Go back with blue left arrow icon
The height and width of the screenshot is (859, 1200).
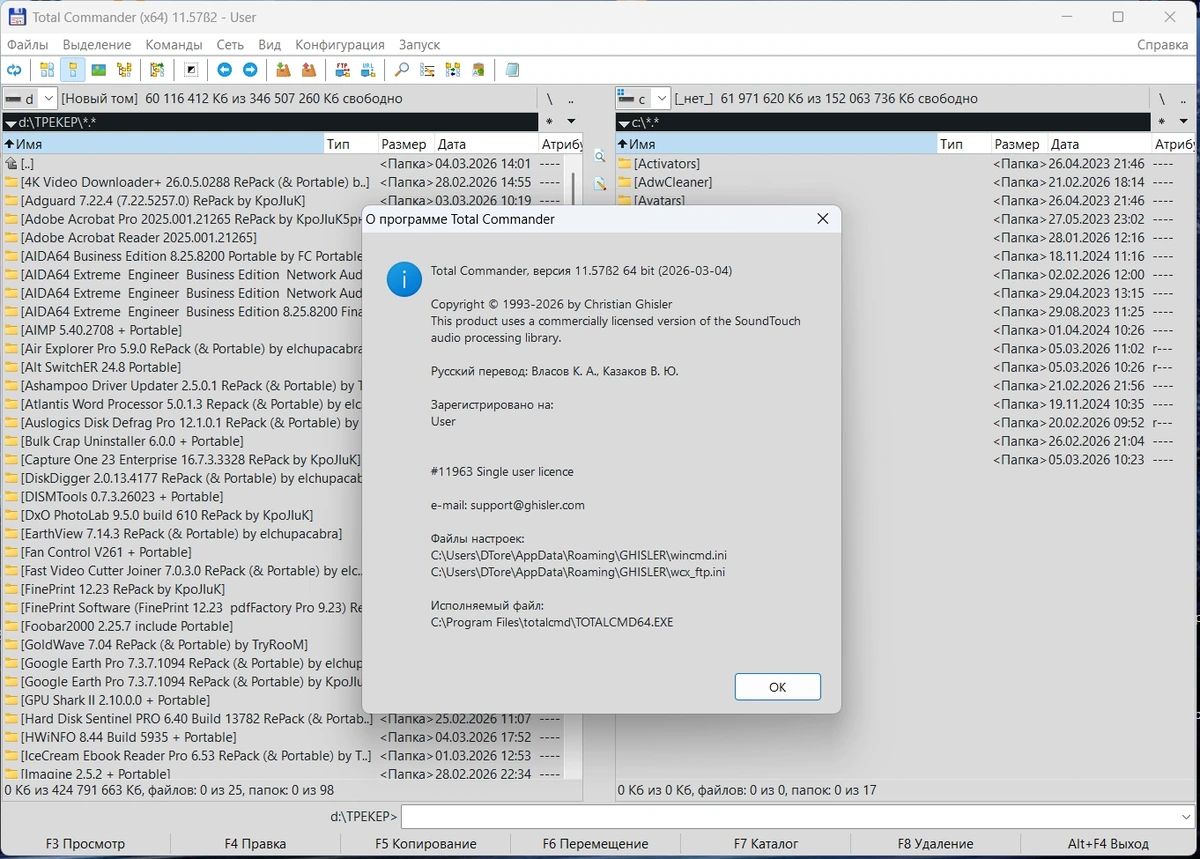pos(224,70)
